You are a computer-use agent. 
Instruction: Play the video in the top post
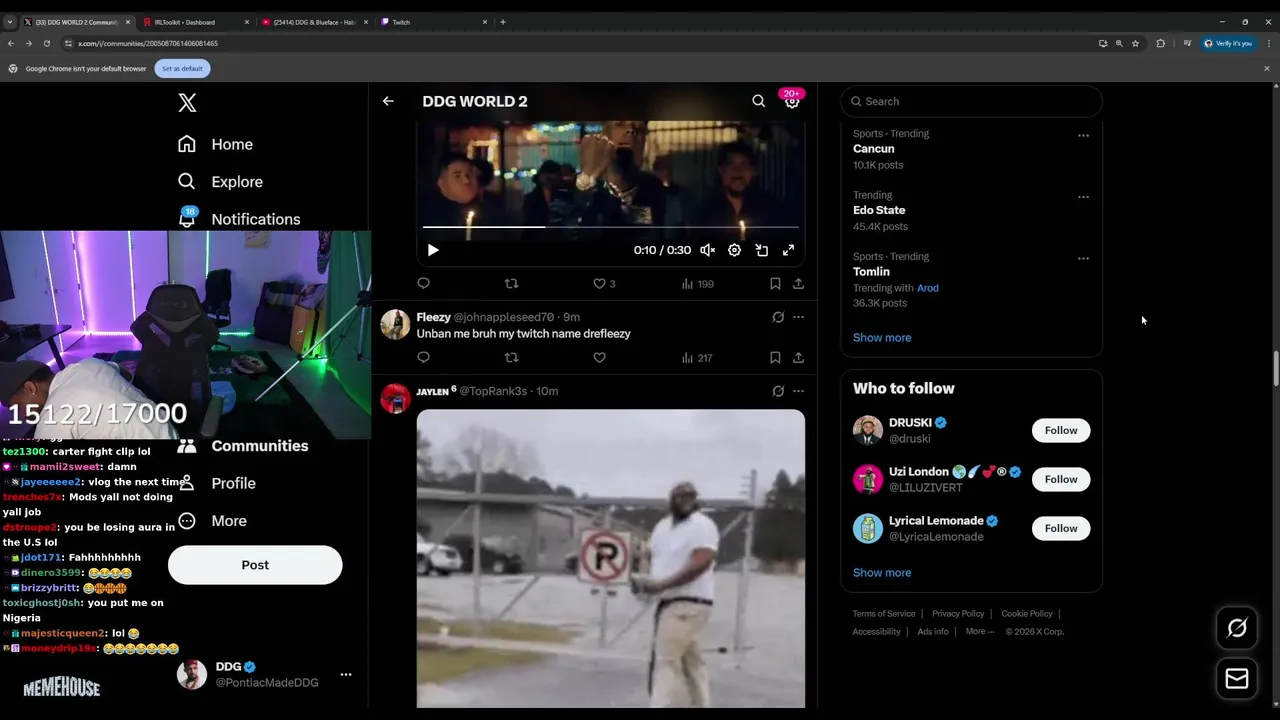(x=433, y=250)
